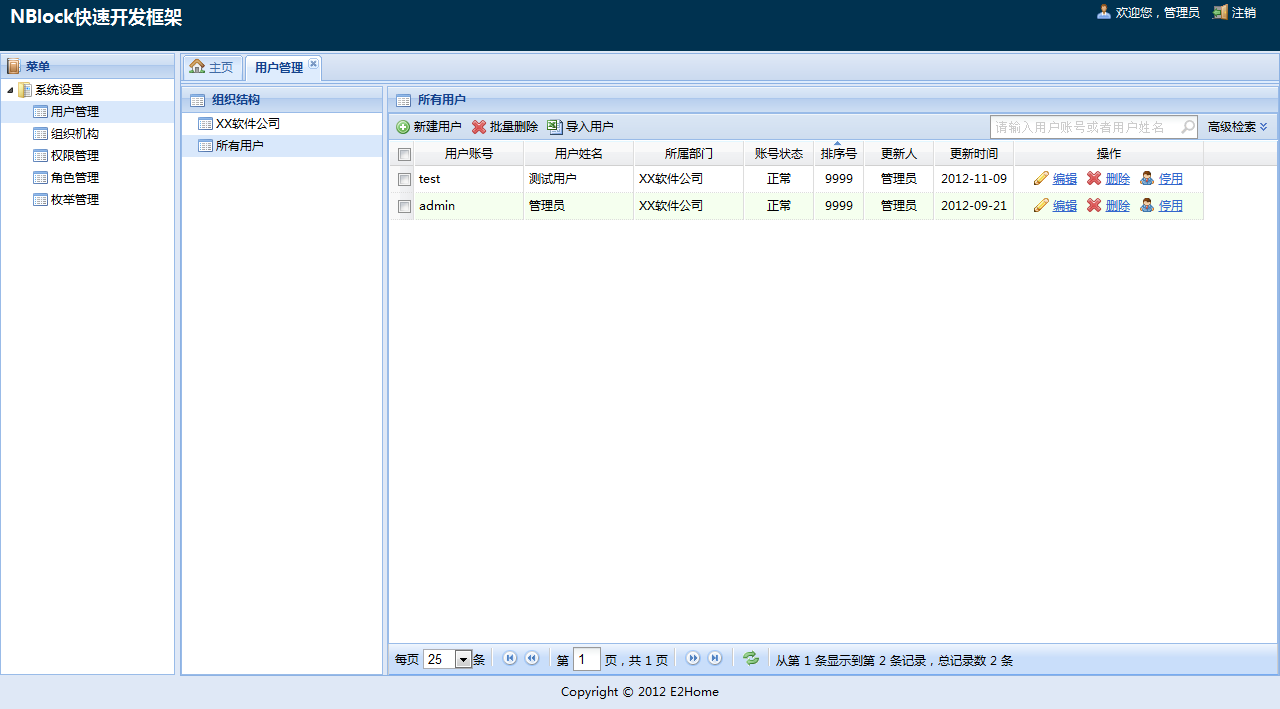Click the Excel import icon

[555, 127]
